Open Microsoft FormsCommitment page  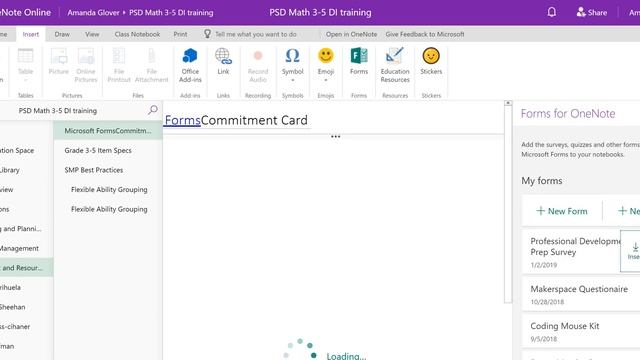tap(108, 131)
